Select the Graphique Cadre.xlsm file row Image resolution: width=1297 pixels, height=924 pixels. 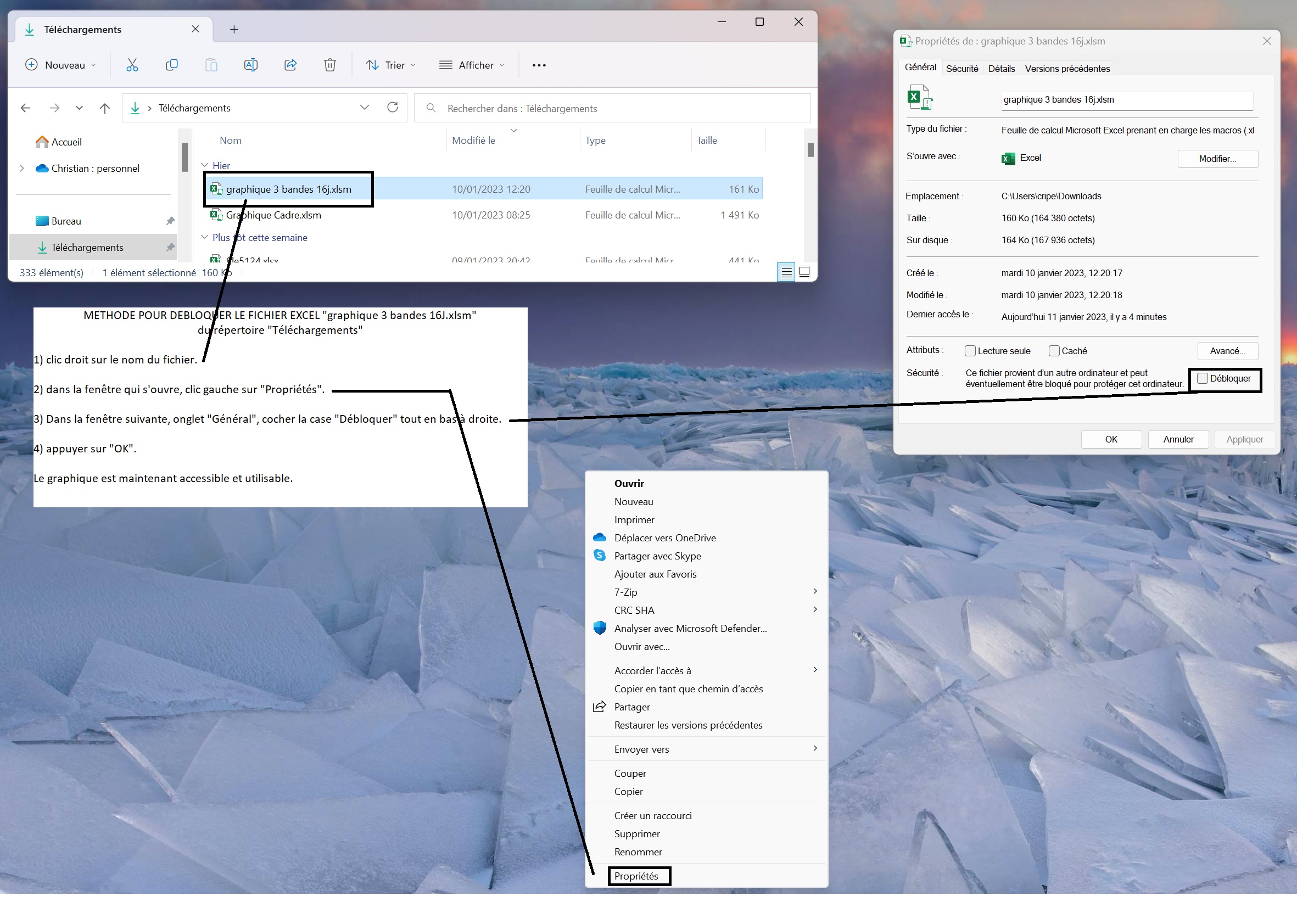(483, 215)
